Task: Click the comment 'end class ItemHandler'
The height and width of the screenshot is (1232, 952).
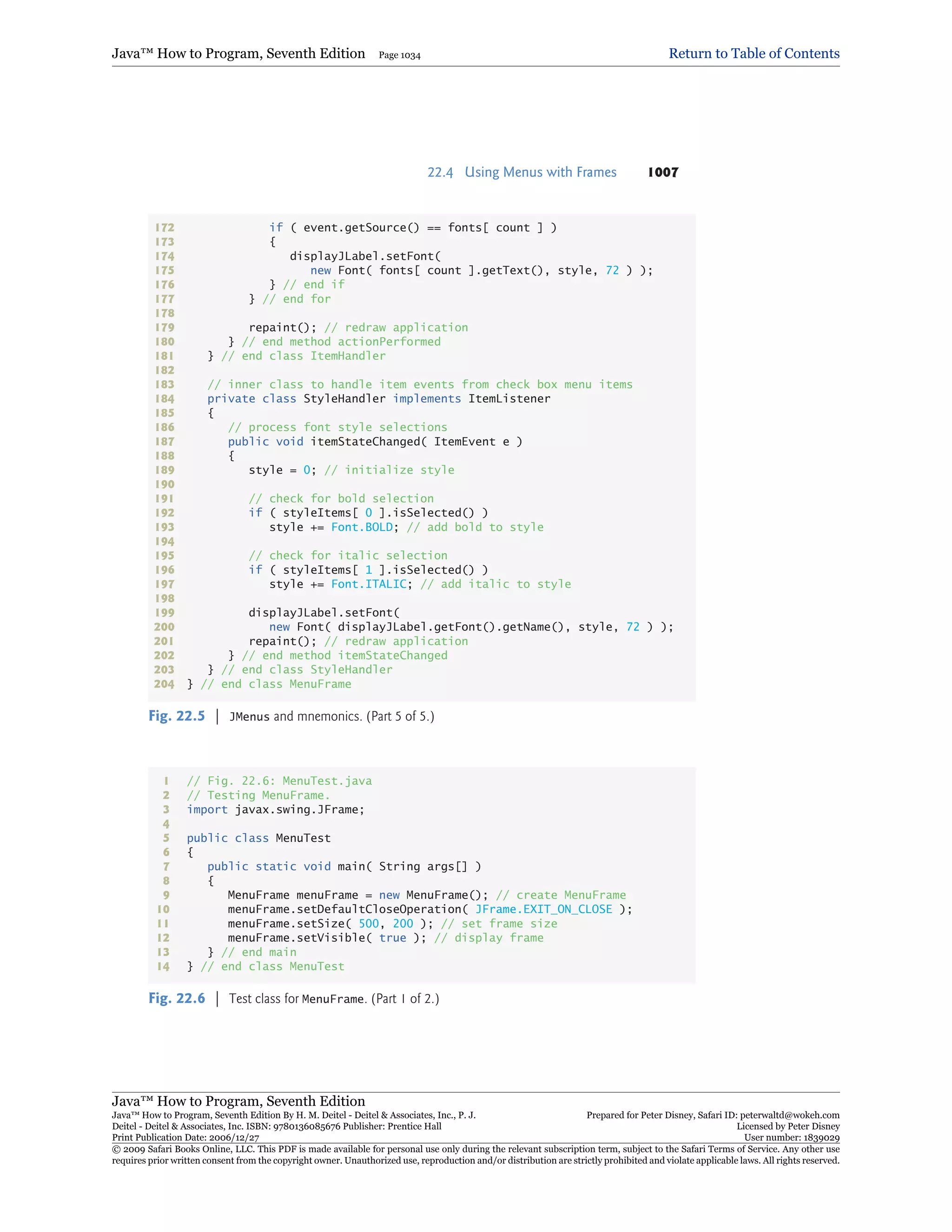Action: click(x=304, y=356)
